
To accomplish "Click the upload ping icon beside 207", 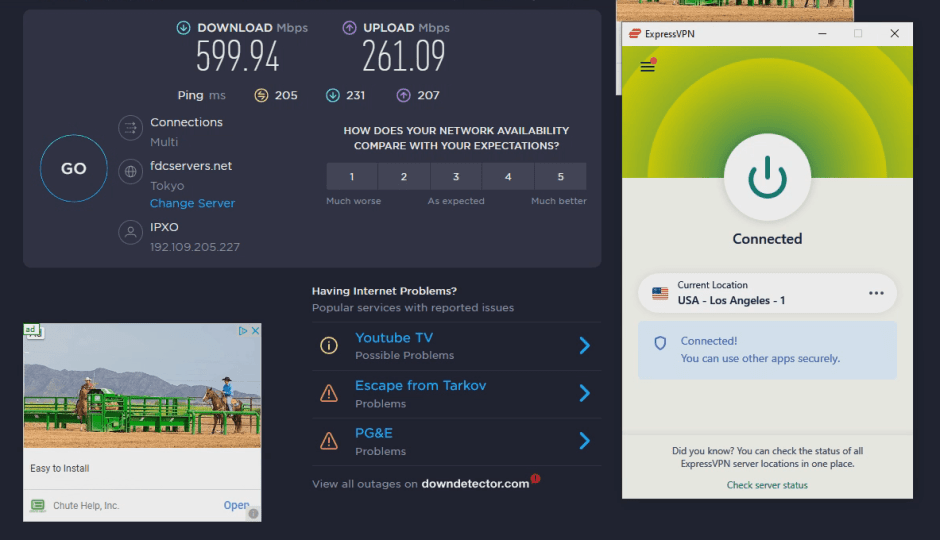I will tap(403, 95).
